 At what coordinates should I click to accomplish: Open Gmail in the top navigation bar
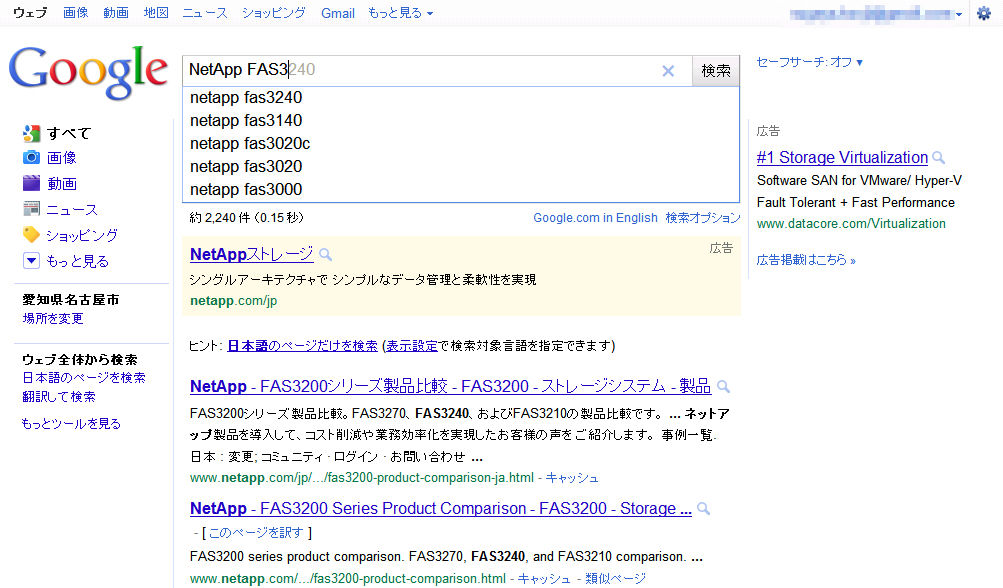click(338, 13)
